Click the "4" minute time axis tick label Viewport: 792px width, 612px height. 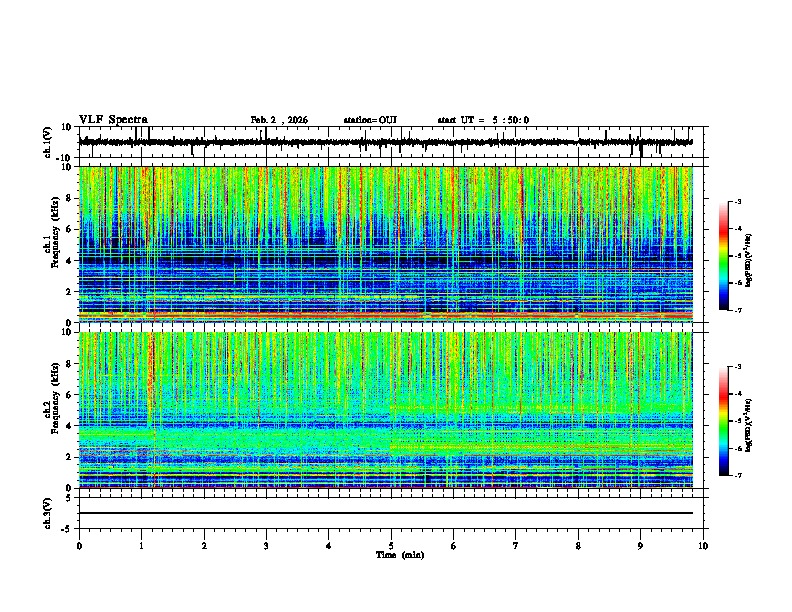[329, 546]
